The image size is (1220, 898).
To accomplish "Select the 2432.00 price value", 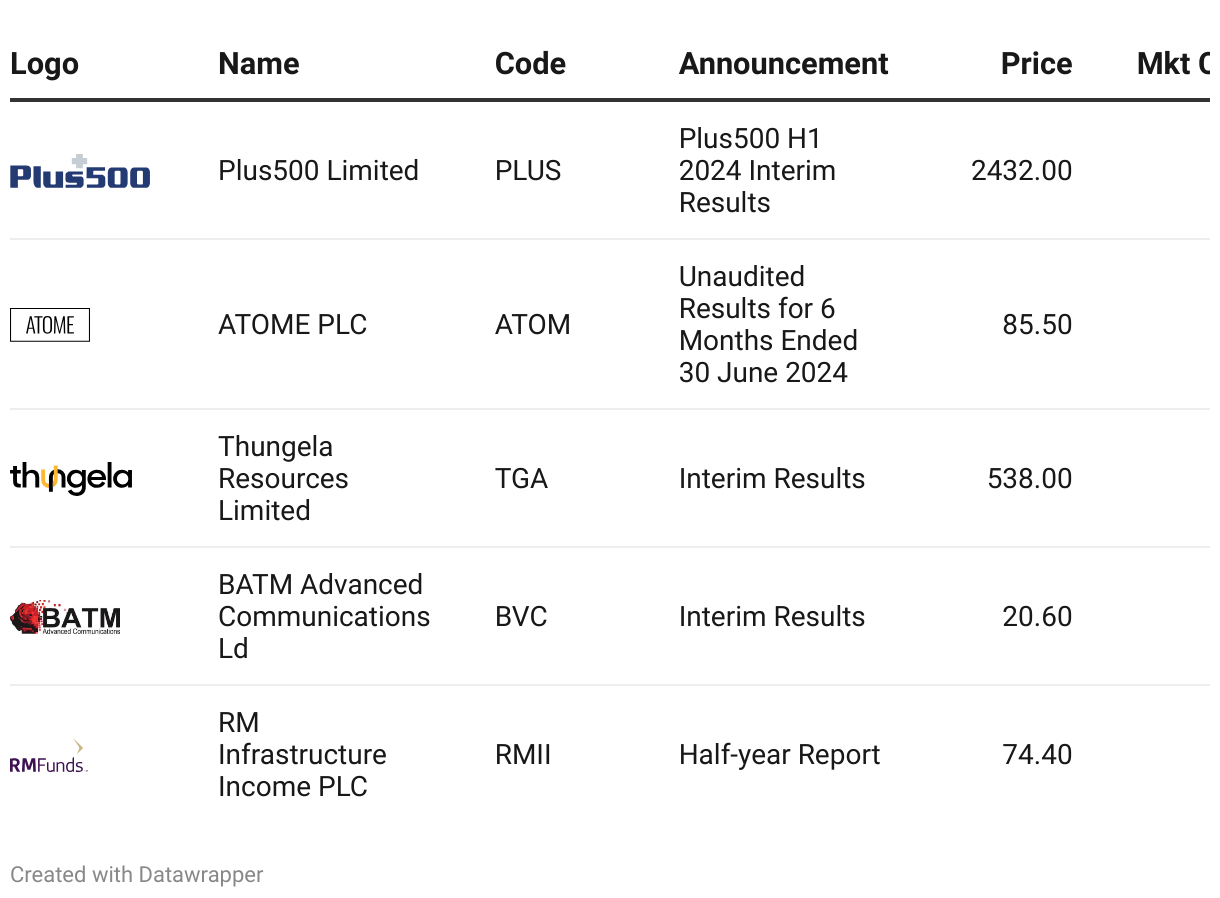I will coord(1022,170).
